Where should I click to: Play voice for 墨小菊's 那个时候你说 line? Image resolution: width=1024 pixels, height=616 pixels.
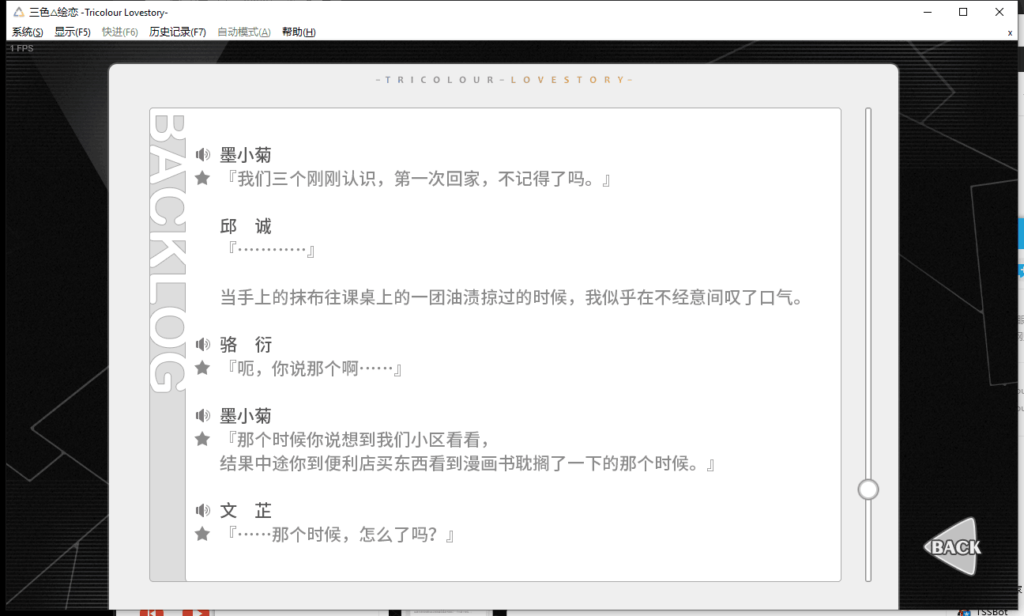click(203, 415)
